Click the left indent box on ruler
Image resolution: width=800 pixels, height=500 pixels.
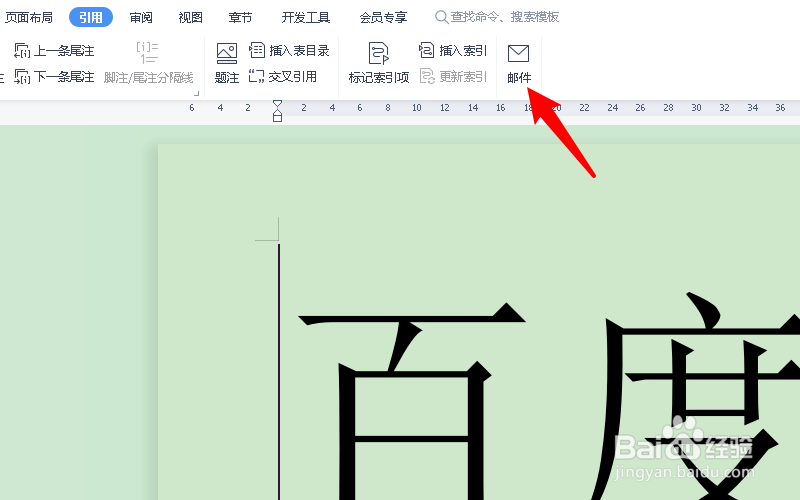click(277, 118)
